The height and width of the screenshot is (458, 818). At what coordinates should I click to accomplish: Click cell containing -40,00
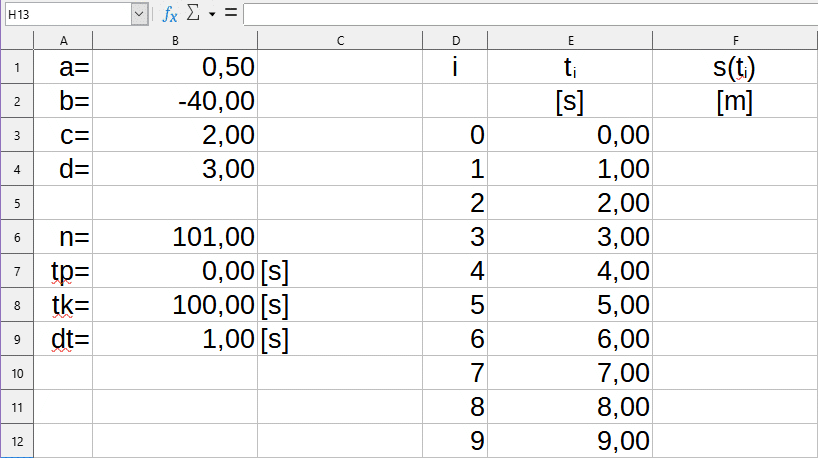[175, 102]
